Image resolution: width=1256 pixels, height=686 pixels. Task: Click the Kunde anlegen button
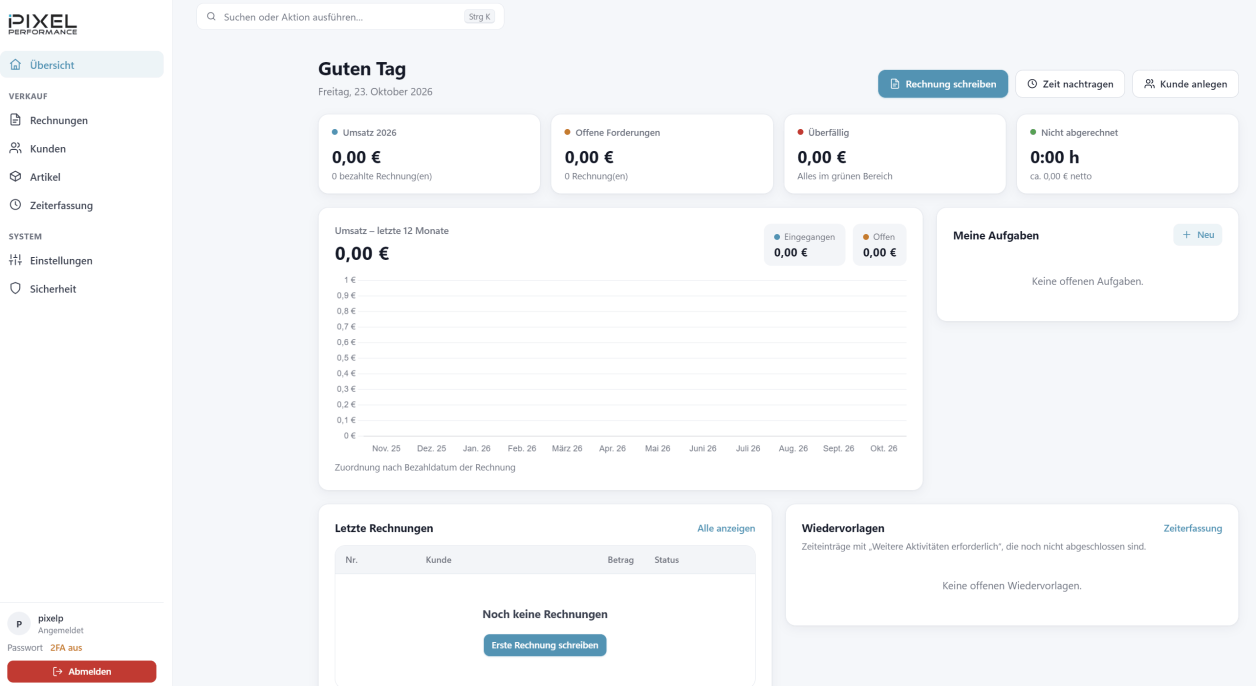(1186, 84)
